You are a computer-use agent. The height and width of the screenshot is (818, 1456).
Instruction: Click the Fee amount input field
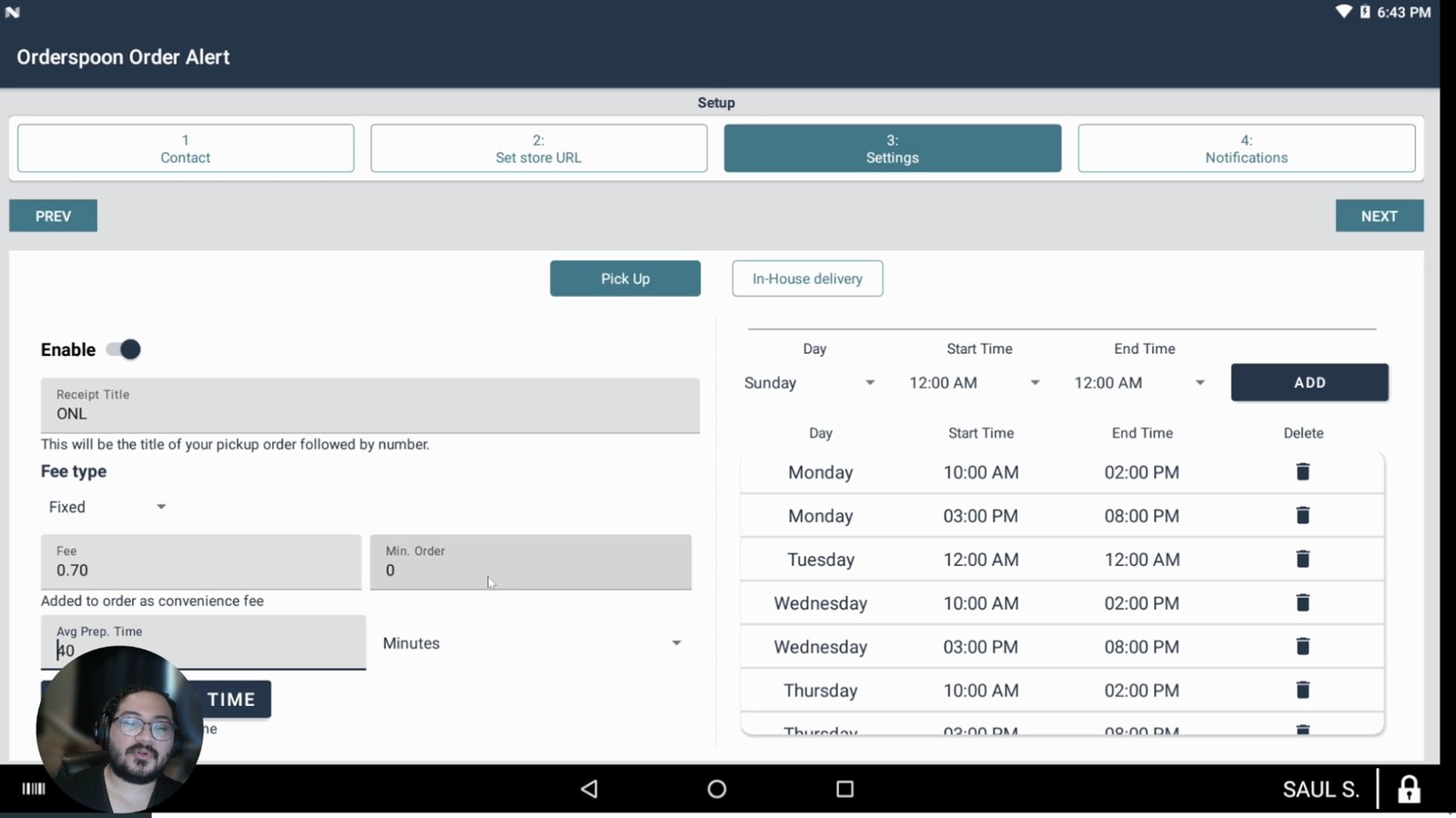coord(201,562)
